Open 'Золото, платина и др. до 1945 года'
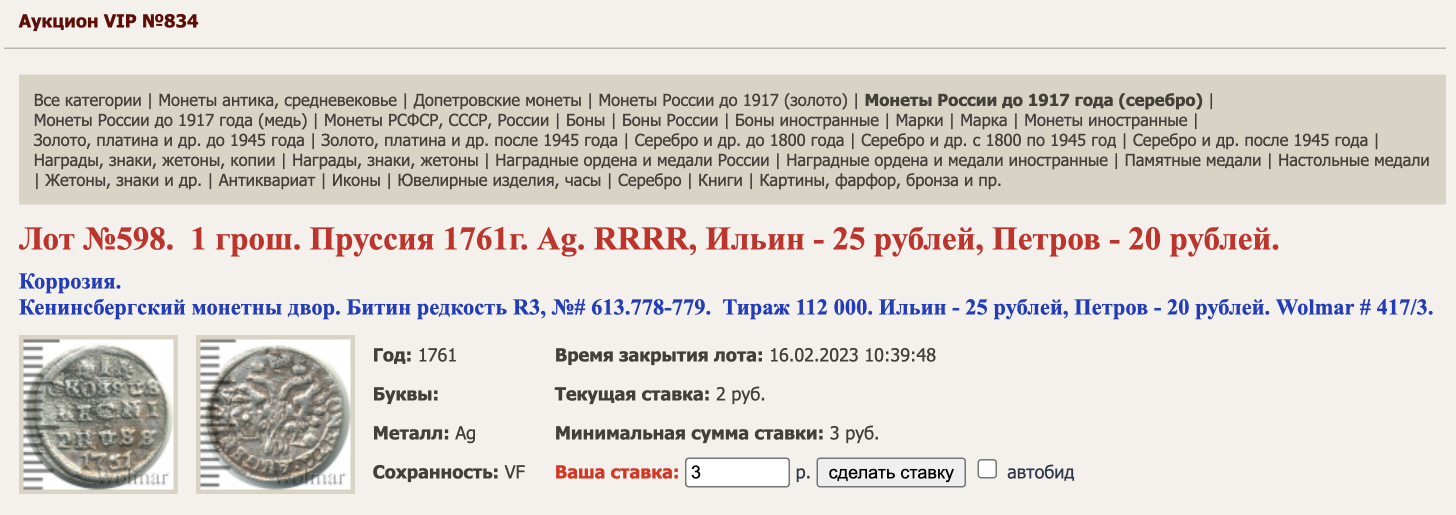The width and height of the screenshot is (1456, 515). point(169,140)
